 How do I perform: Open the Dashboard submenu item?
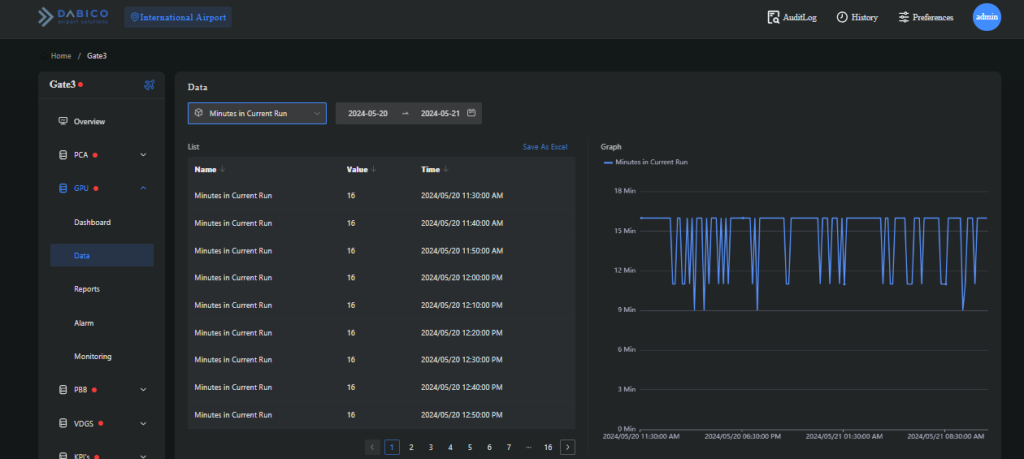92,222
